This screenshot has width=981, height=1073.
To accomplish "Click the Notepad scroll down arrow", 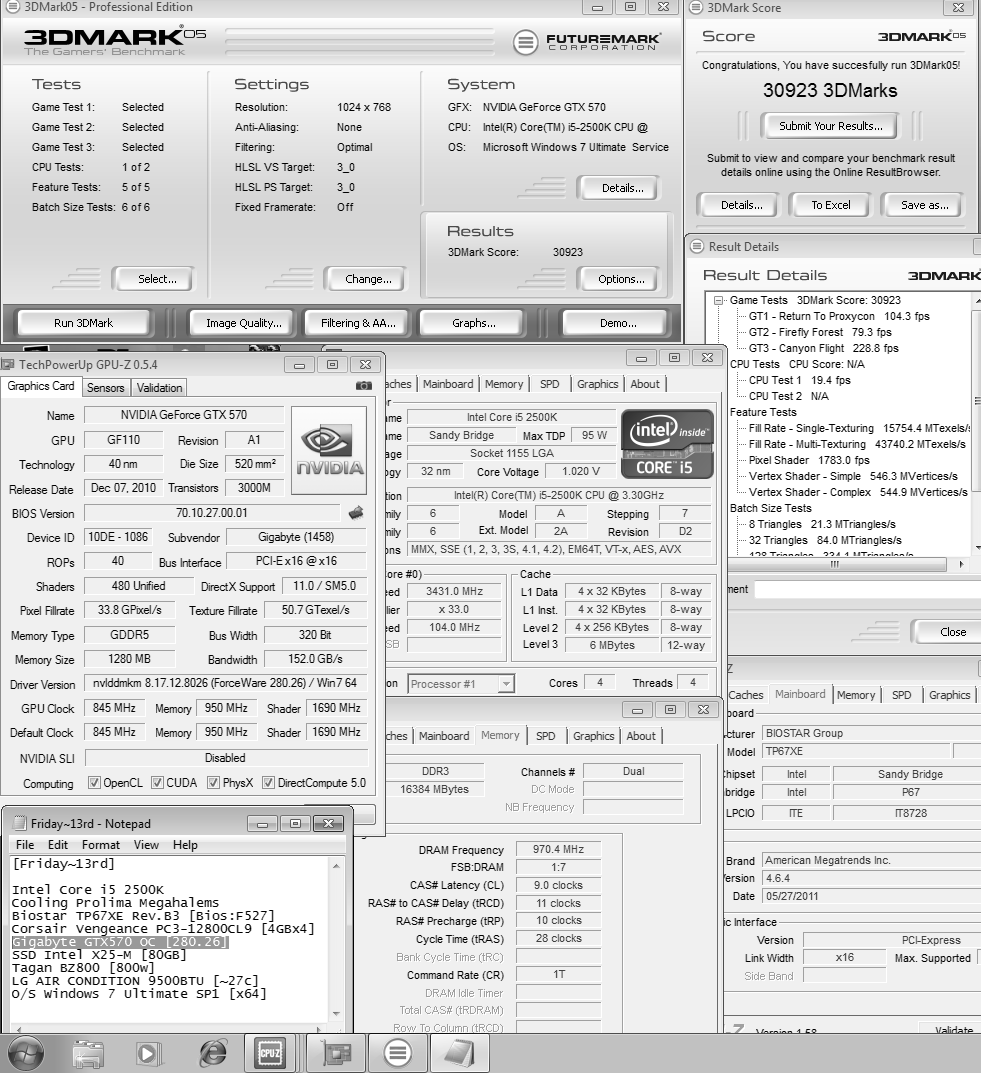I will (x=336, y=1013).
